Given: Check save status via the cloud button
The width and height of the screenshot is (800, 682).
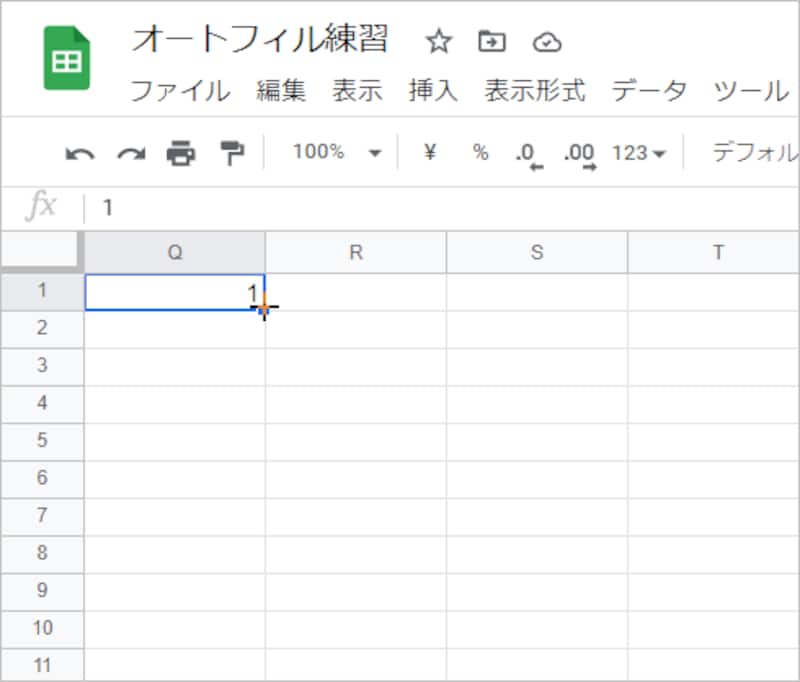Looking at the screenshot, I should [546, 41].
